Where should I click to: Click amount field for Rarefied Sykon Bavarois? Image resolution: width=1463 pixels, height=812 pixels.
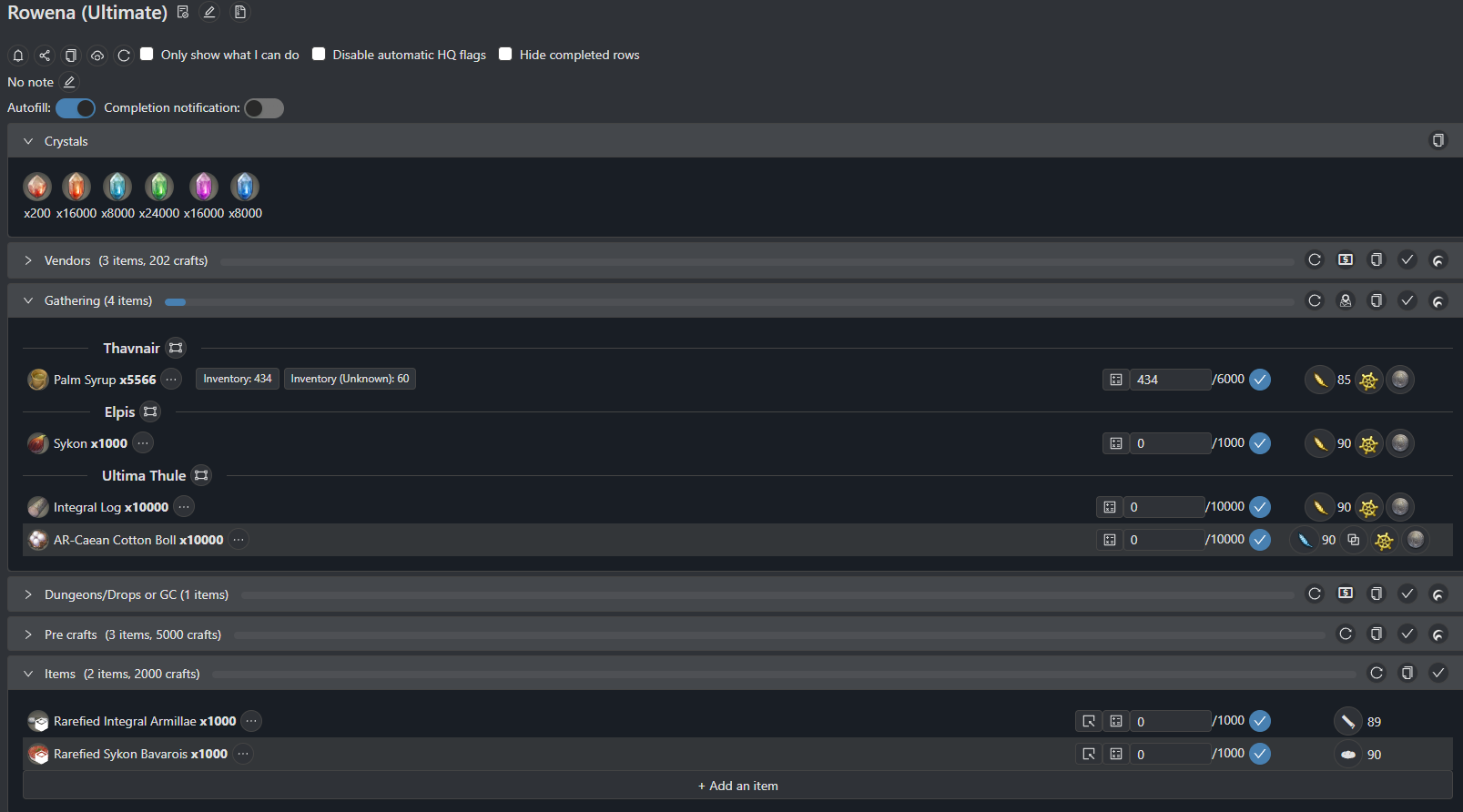point(1171,754)
